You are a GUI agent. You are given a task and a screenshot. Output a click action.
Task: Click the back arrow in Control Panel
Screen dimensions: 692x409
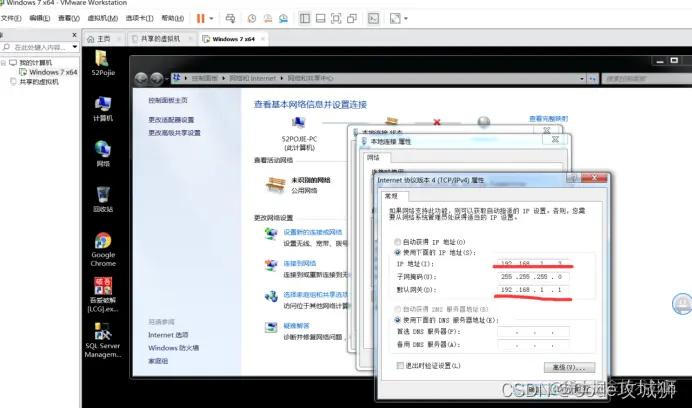(141, 79)
